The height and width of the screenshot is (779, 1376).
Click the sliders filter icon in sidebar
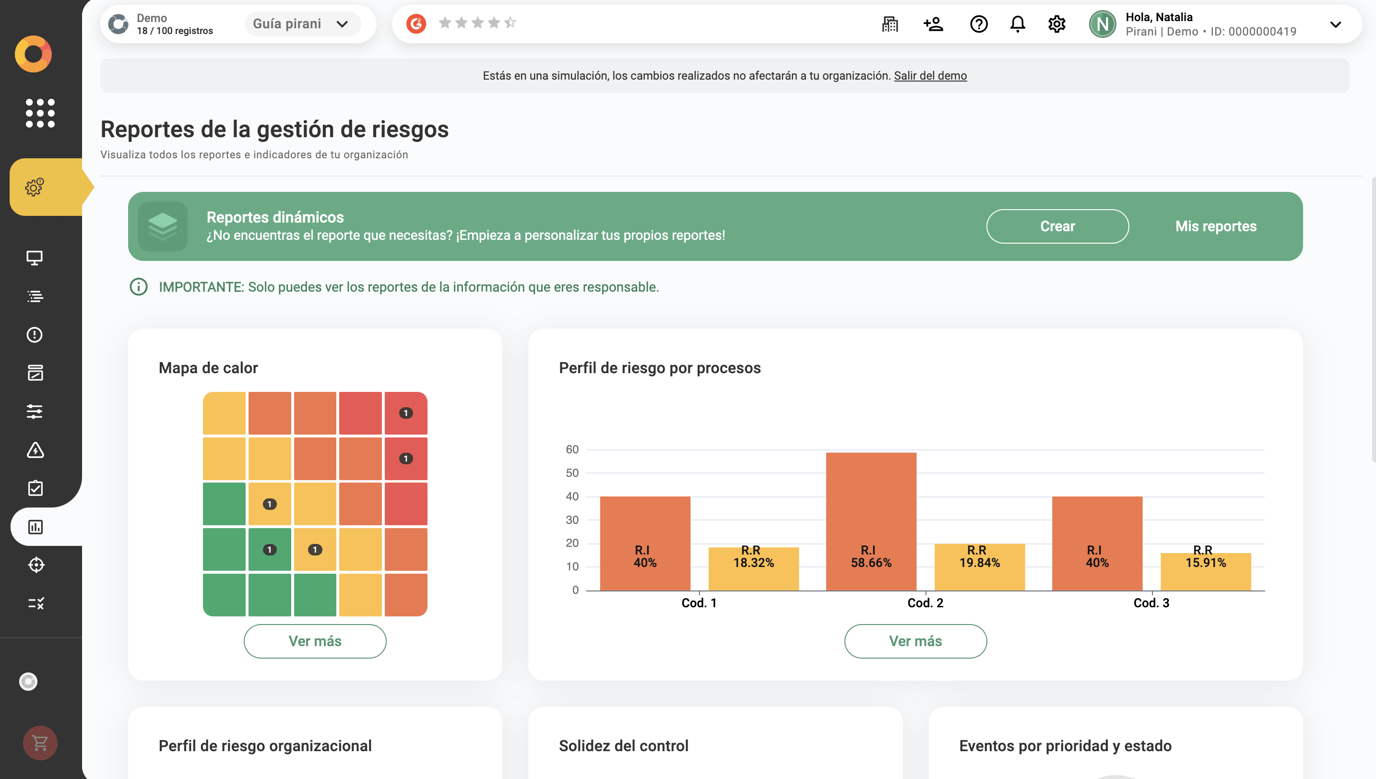pyautogui.click(x=34, y=411)
